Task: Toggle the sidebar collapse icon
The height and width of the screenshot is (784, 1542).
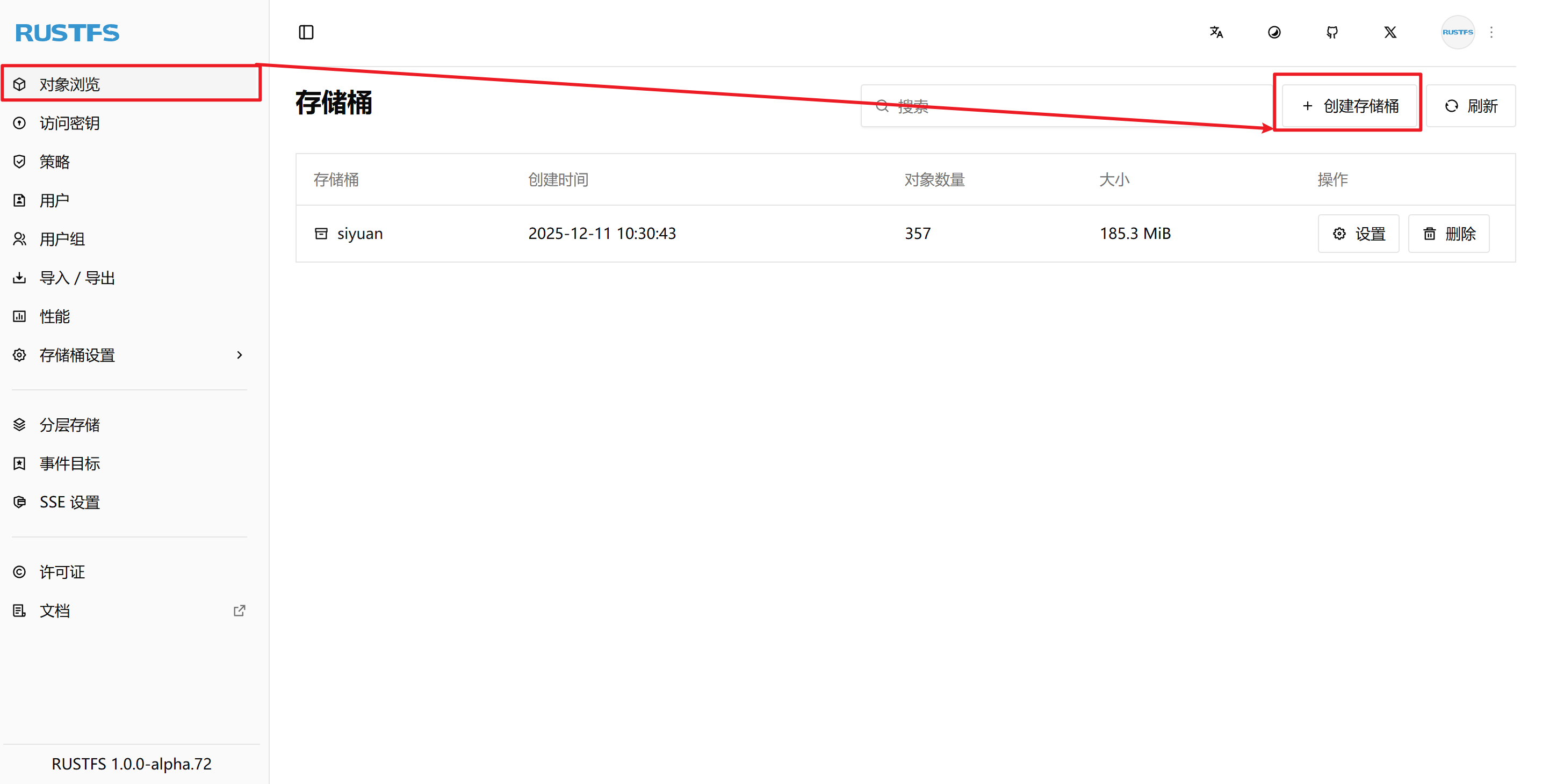Action: click(x=306, y=32)
